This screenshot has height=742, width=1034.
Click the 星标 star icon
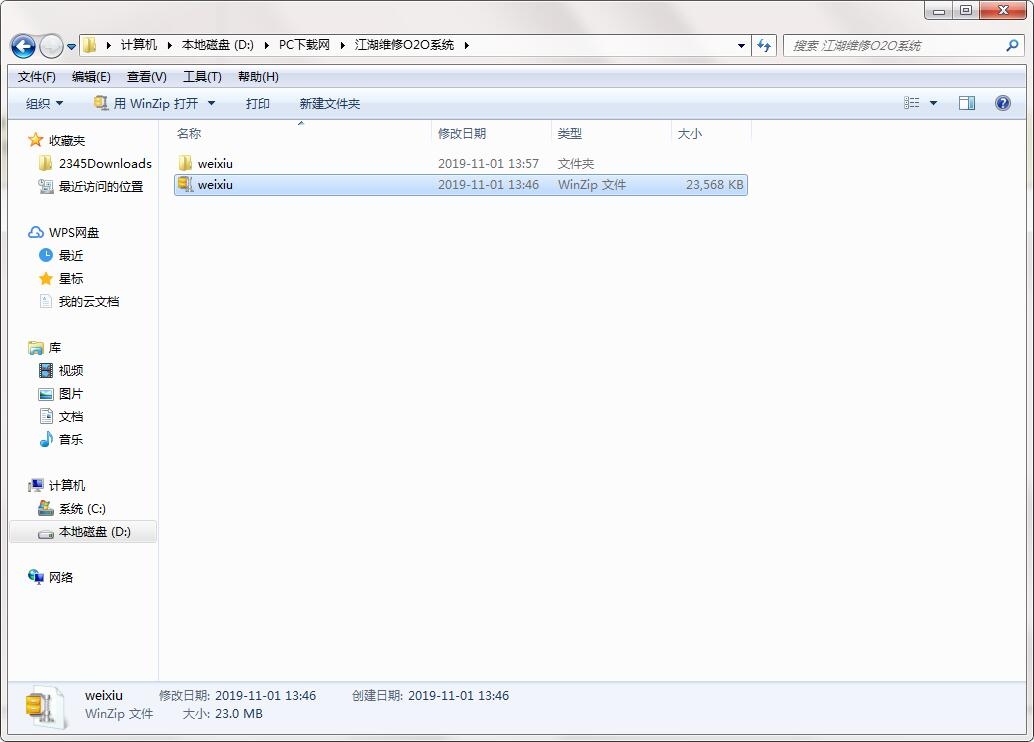click(46, 278)
